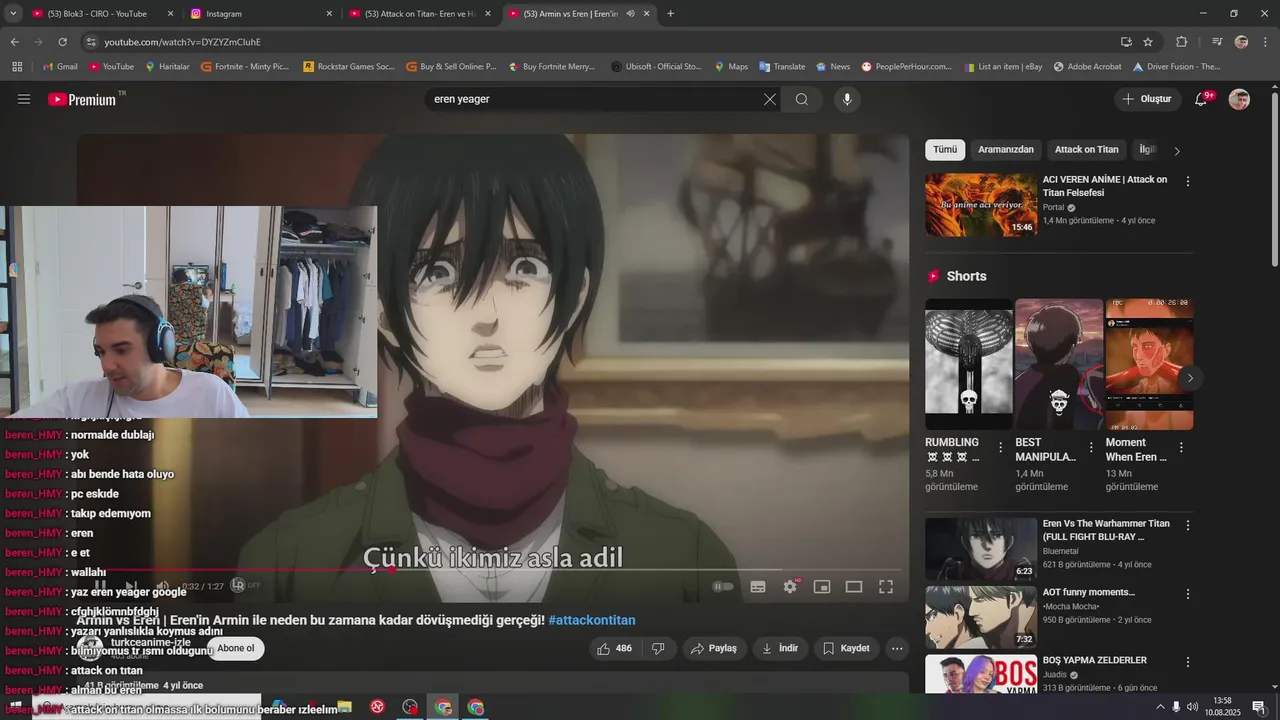Like the video with 486 likes
Image resolution: width=1280 pixels, height=720 pixels.
pos(614,648)
